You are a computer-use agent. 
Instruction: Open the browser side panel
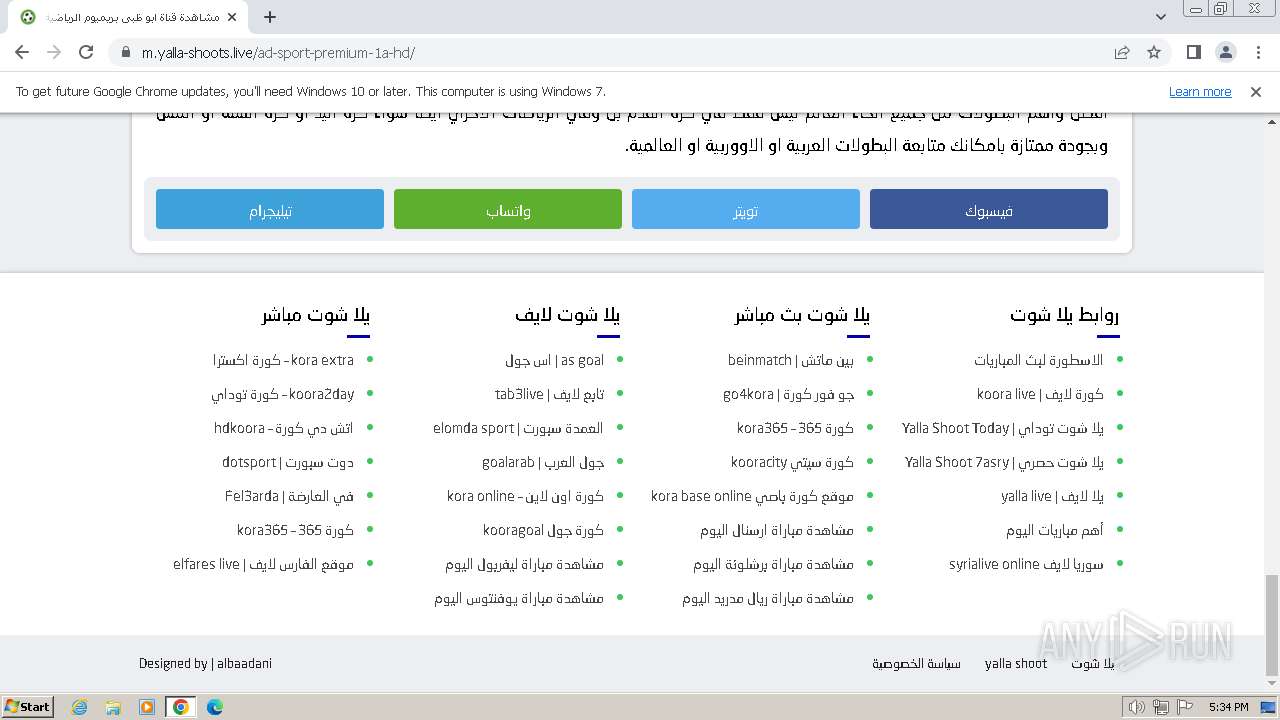[x=1194, y=52]
